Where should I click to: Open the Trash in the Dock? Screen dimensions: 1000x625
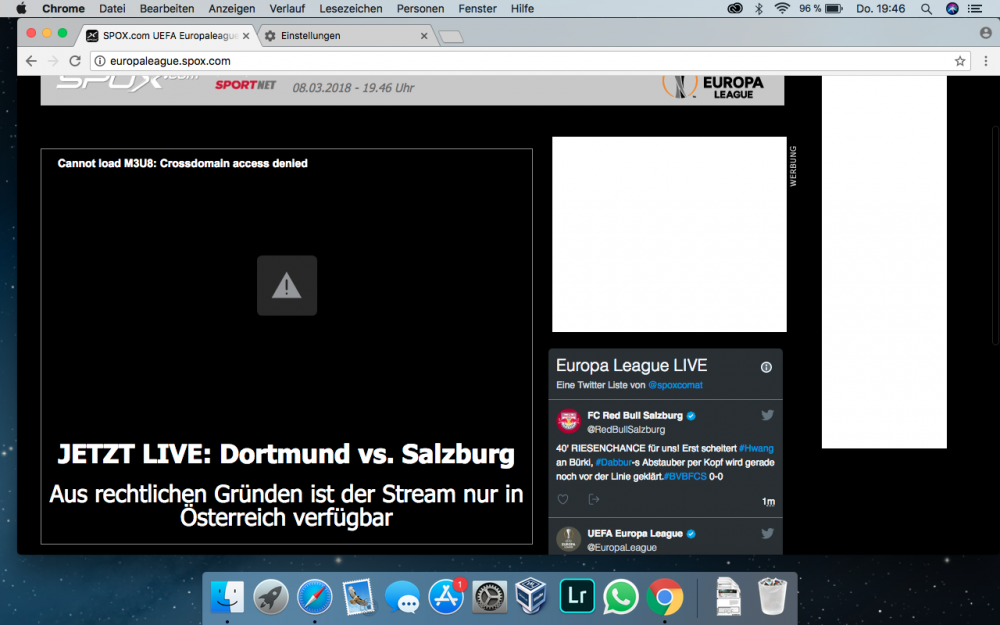(773, 596)
